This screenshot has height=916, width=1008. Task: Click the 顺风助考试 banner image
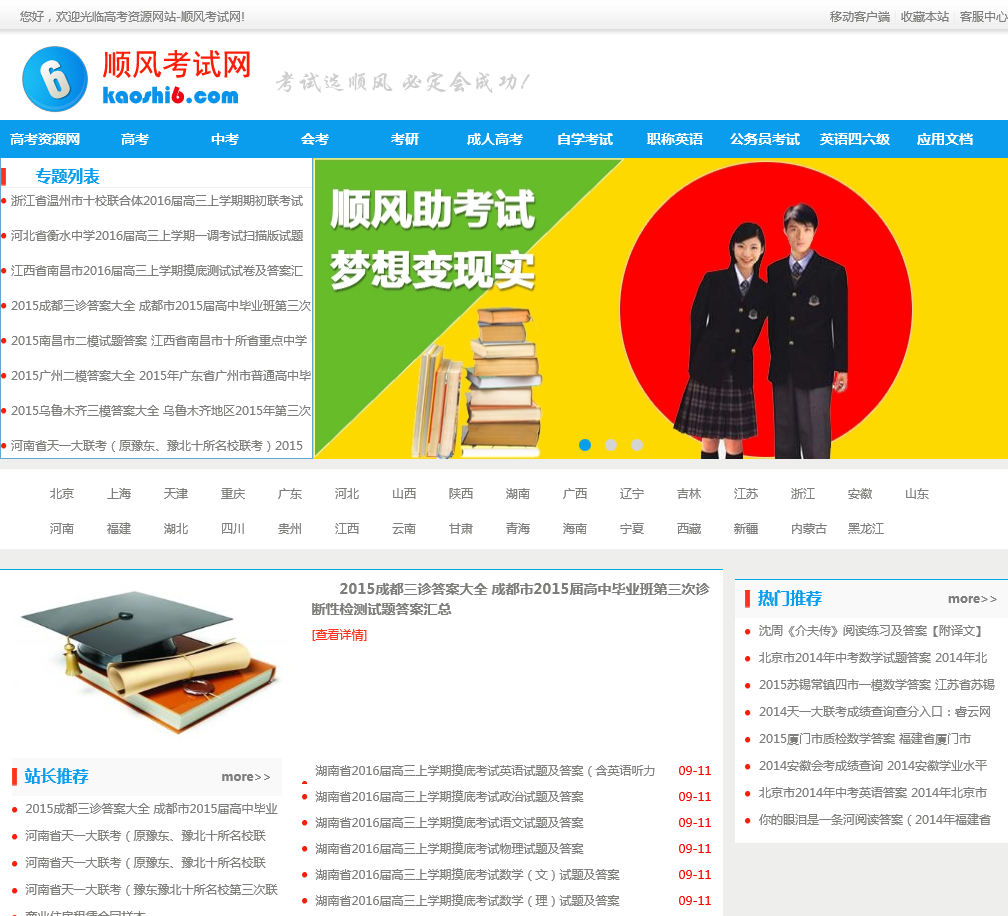(661, 309)
